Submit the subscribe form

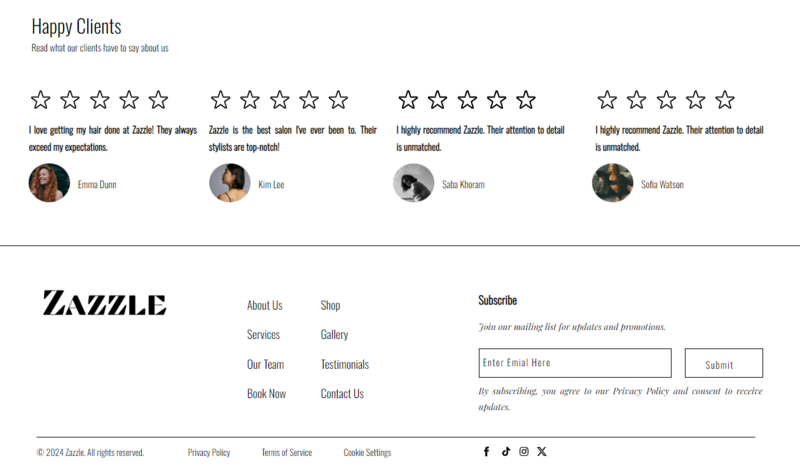(x=724, y=363)
